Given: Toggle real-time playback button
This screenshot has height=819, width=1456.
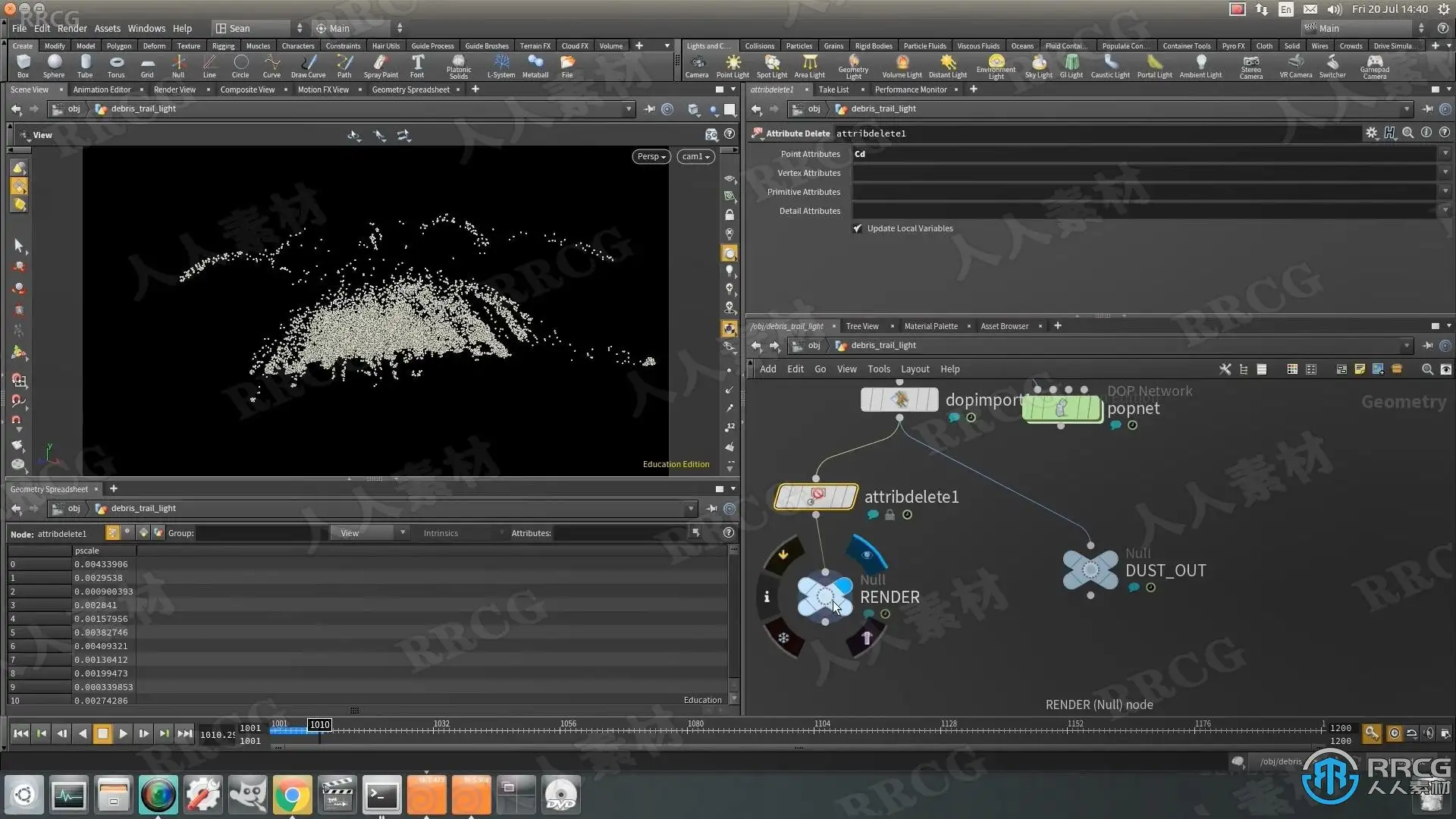Looking at the screenshot, I should tap(1394, 733).
